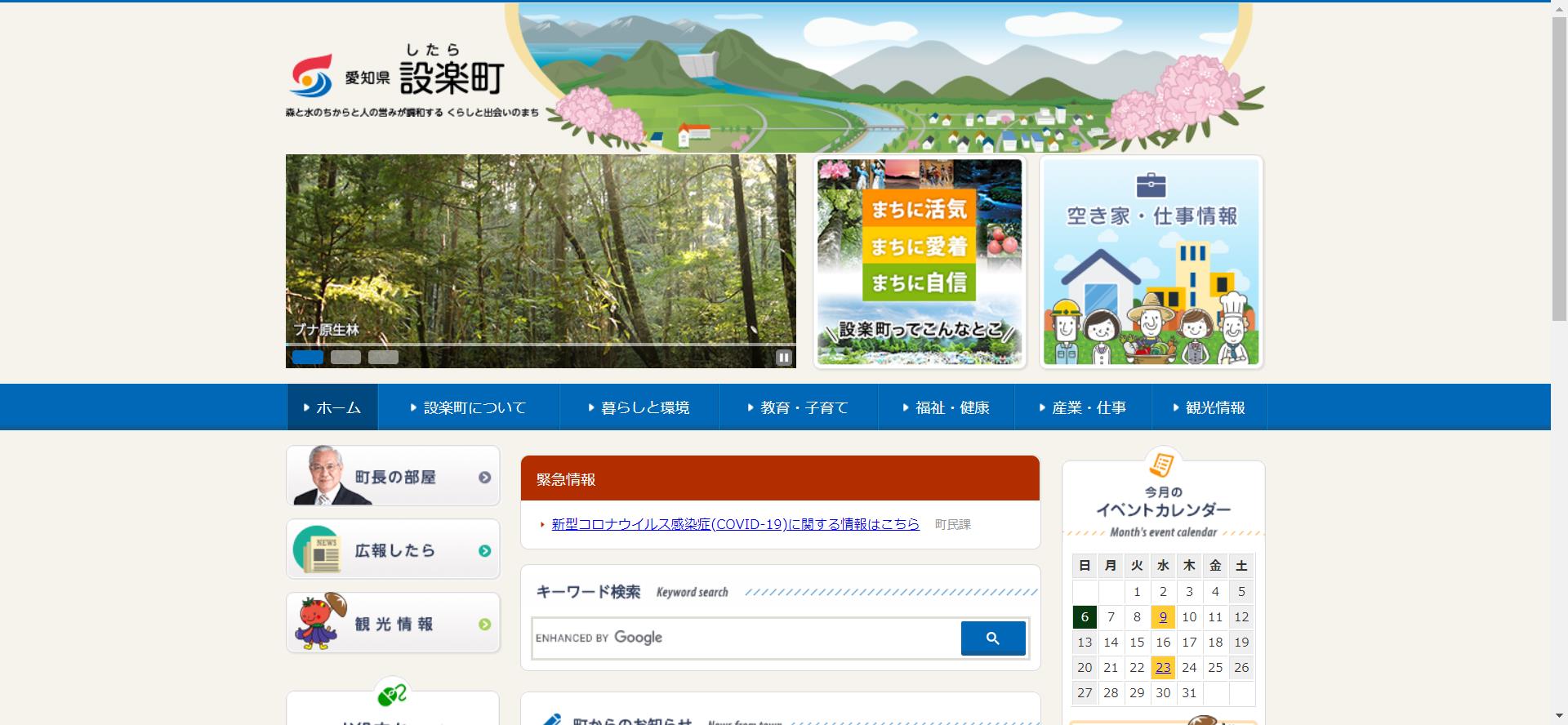This screenshot has width=1568, height=725.
Task: Click the 町民課 department label
Action: click(953, 524)
